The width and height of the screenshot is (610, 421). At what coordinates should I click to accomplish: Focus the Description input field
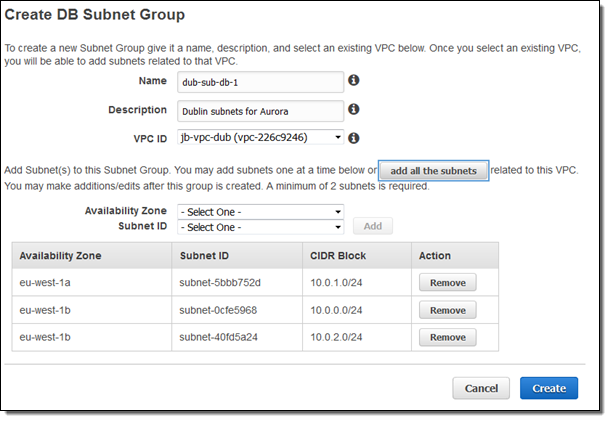click(x=260, y=110)
